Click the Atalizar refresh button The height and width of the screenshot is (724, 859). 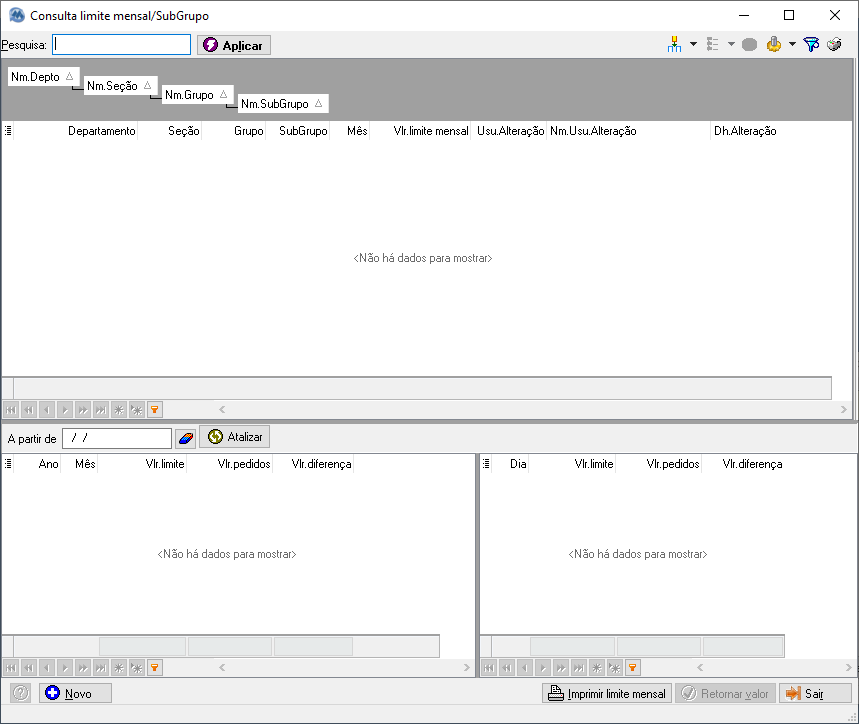click(234, 437)
